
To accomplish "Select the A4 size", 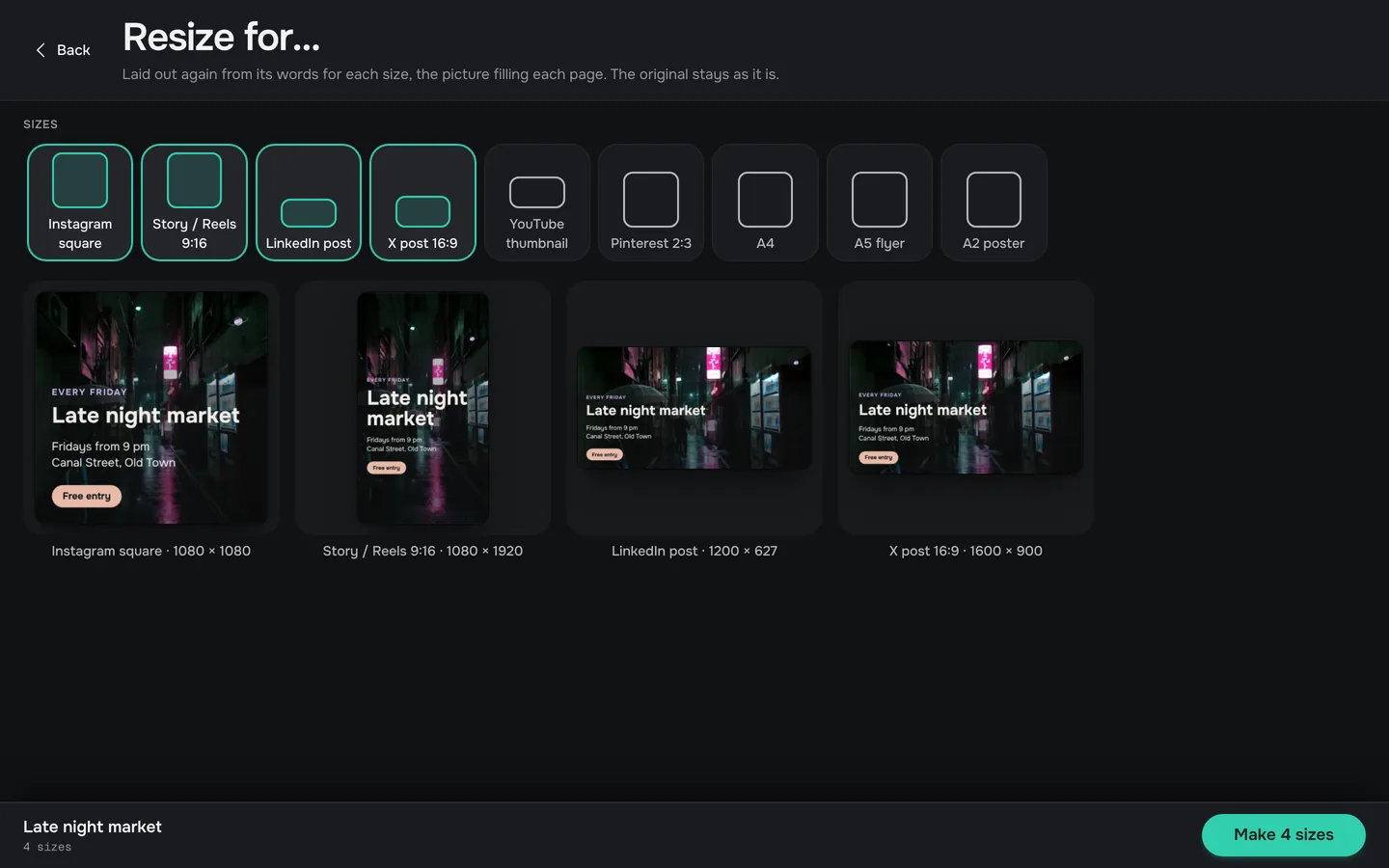I will 765,203.
